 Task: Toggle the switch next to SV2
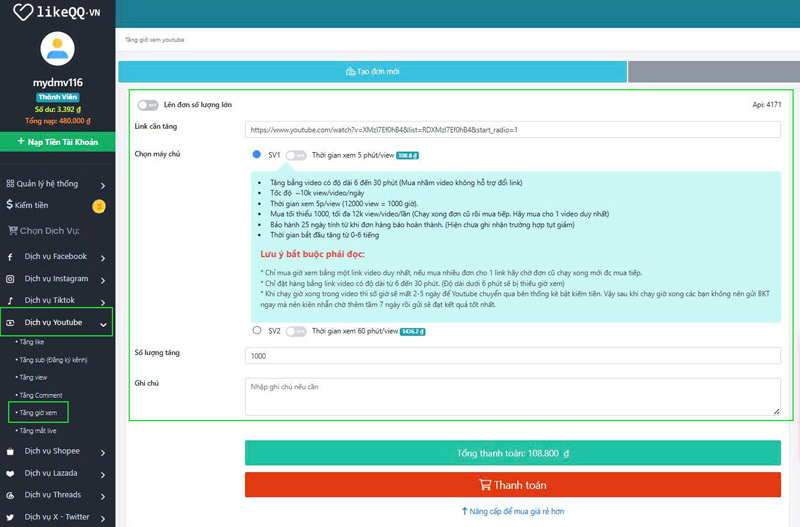(x=296, y=332)
